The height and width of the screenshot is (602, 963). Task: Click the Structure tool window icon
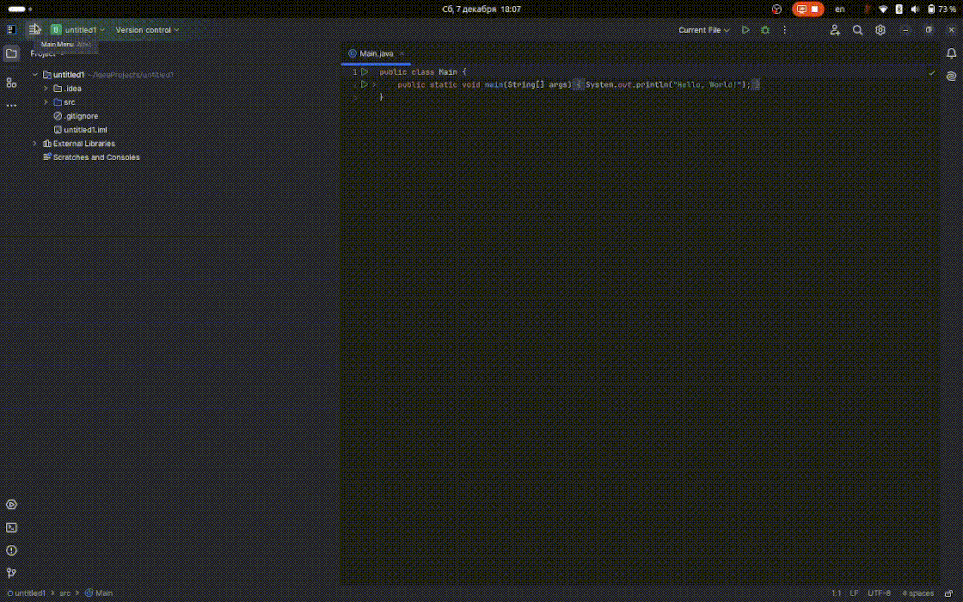(11, 84)
